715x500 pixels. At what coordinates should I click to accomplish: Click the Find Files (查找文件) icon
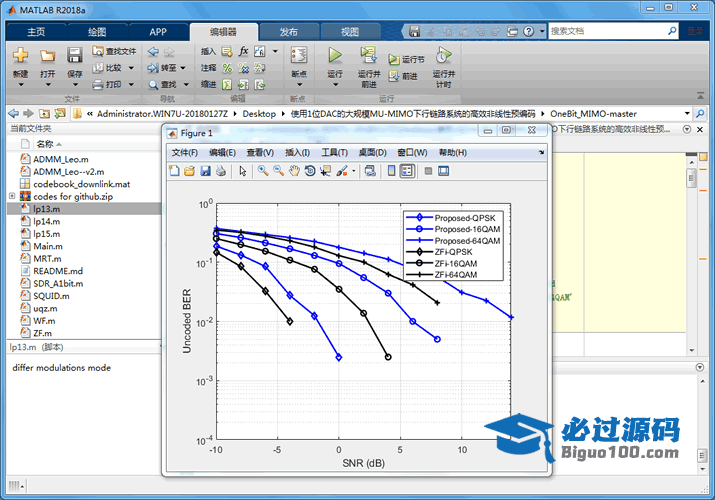97,51
